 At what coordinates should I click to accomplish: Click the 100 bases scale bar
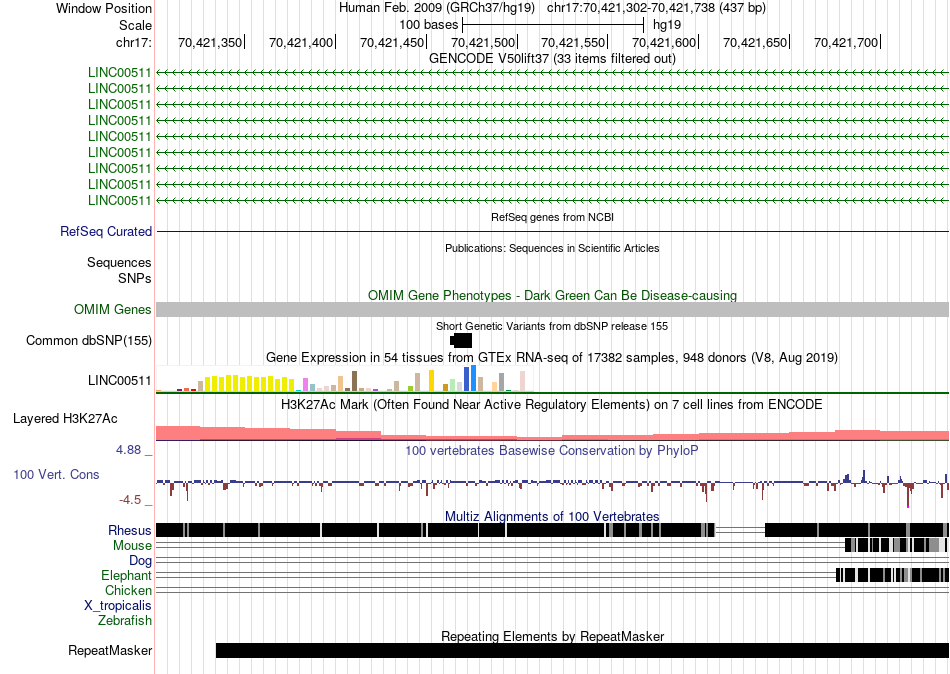click(x=553, y=25)
